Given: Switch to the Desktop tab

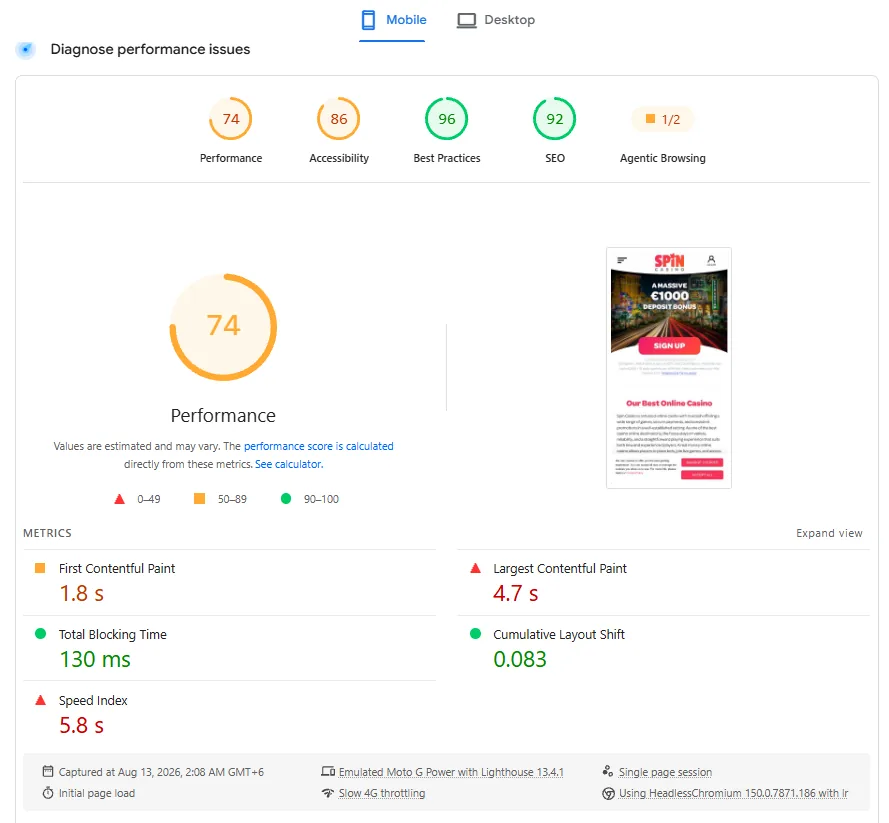Looking at the screenshot, I should [496, 20].
